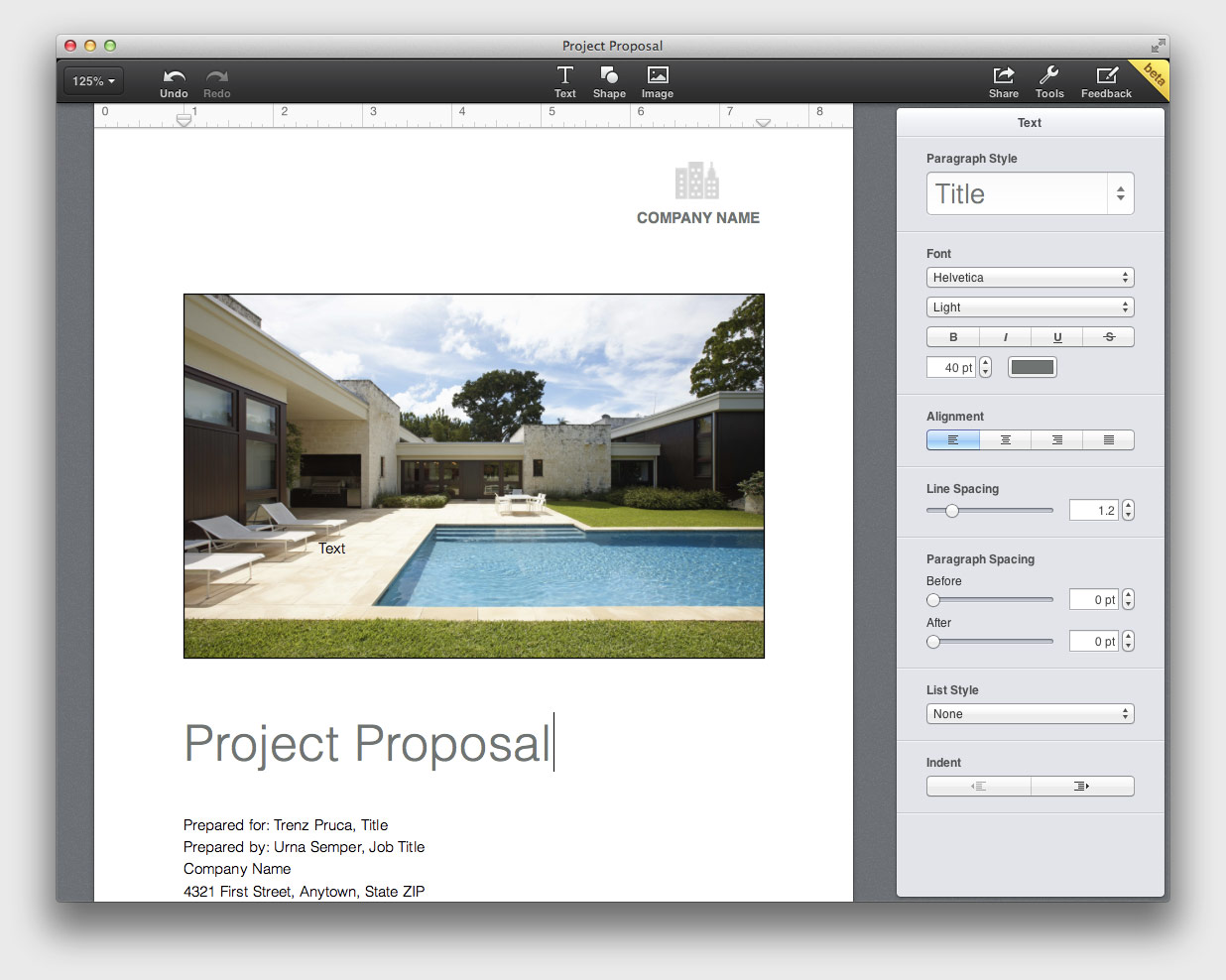Open the gray text color swatch
Viewport: 1226px width, 980px height.
pos(1032,368)
